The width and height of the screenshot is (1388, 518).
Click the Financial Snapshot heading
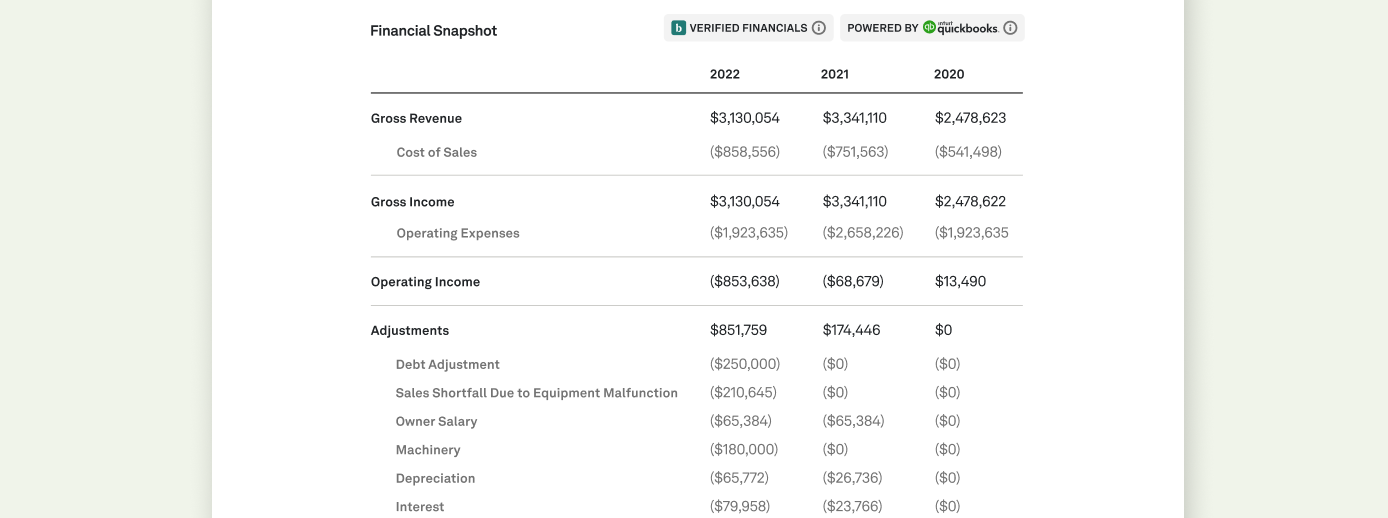coord(433,31)
